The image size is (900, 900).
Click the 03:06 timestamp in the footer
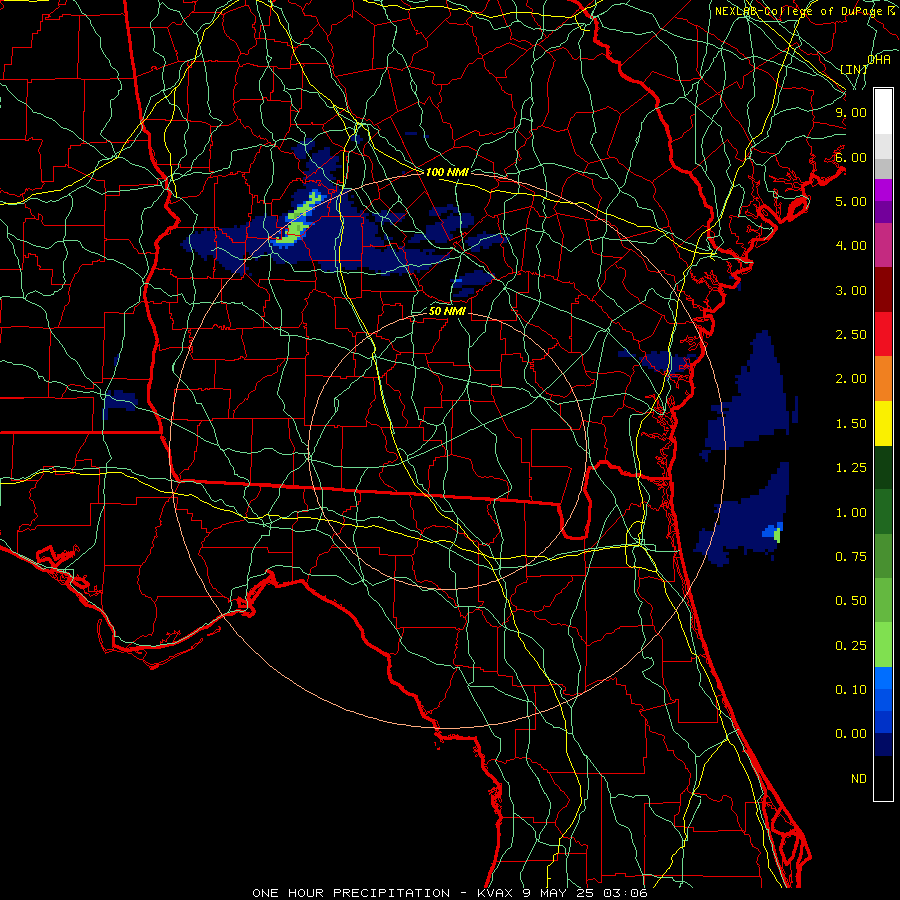coord(625,893)
